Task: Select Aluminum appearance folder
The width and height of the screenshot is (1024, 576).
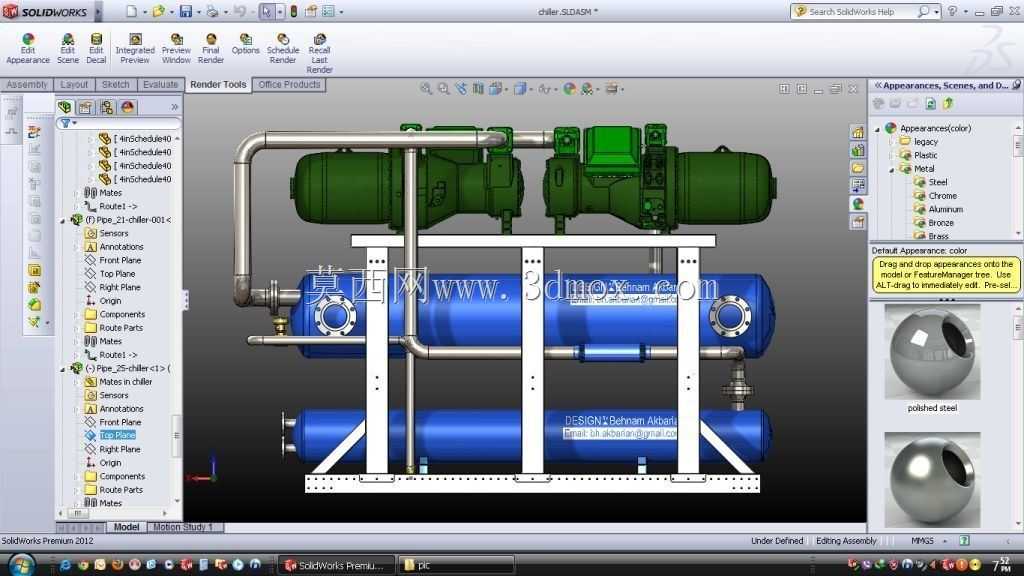Action: tap(946, 210)
